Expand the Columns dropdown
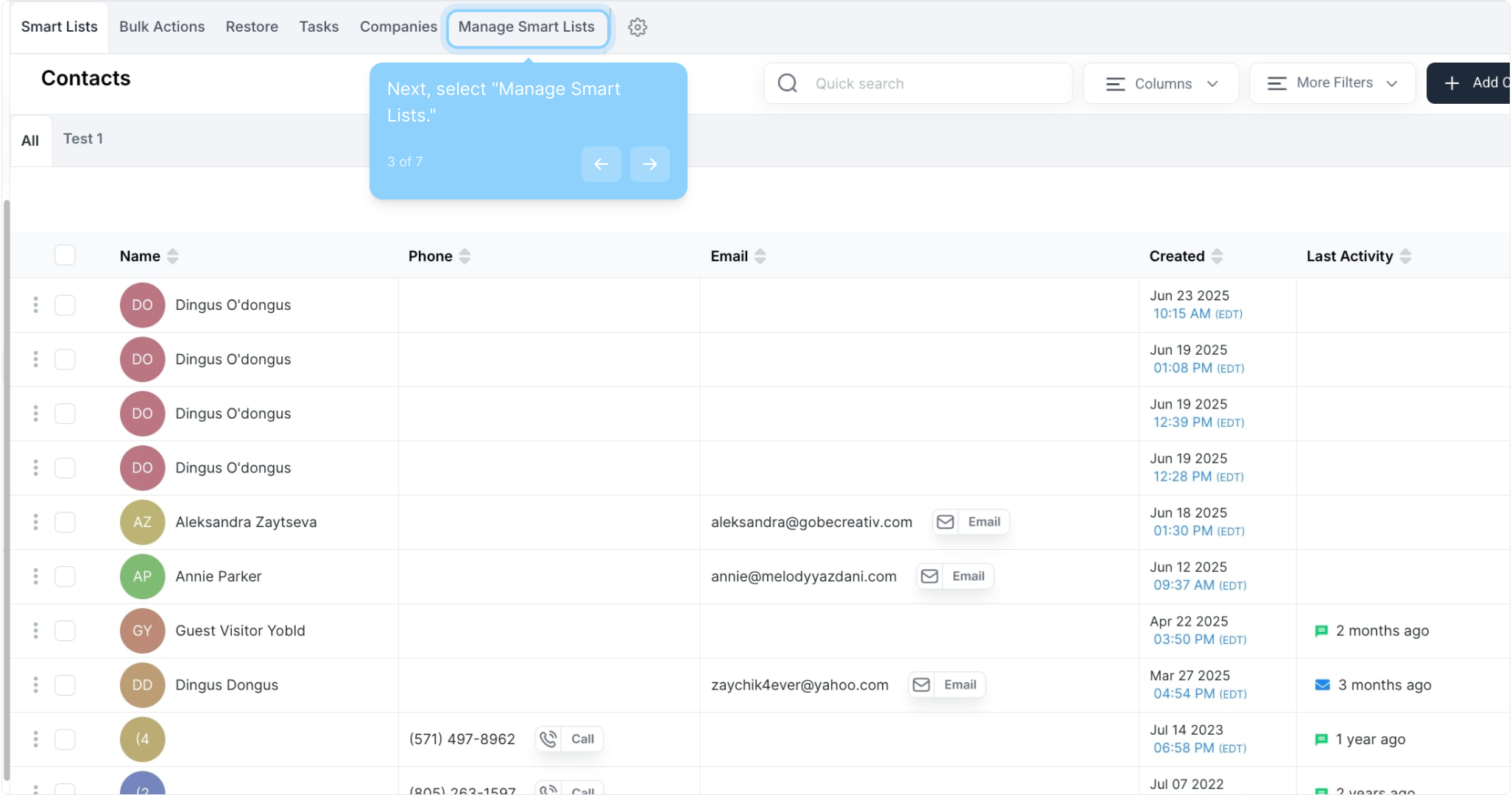The image size is (1512, 795). click(1161, 83)
